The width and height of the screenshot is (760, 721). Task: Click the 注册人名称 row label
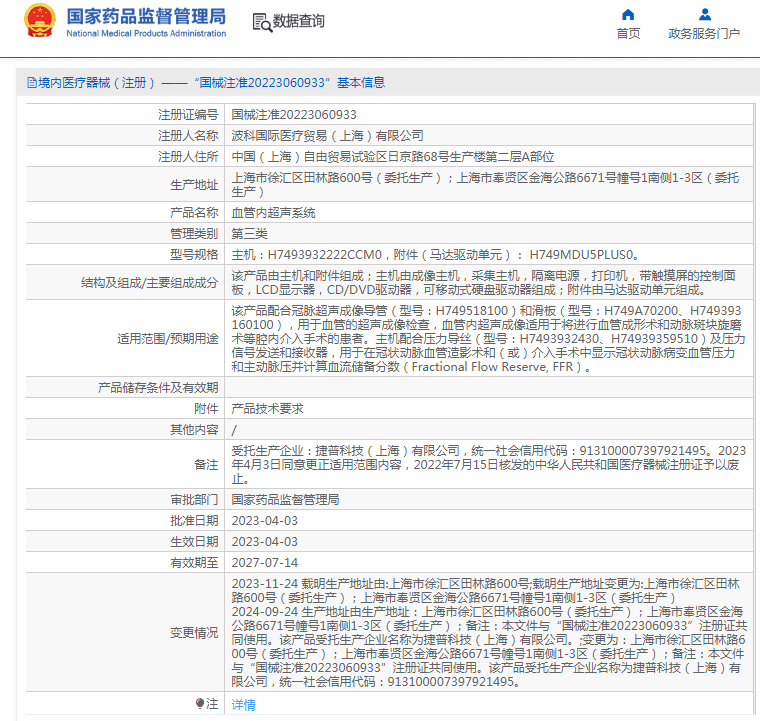tap(188, 136)
